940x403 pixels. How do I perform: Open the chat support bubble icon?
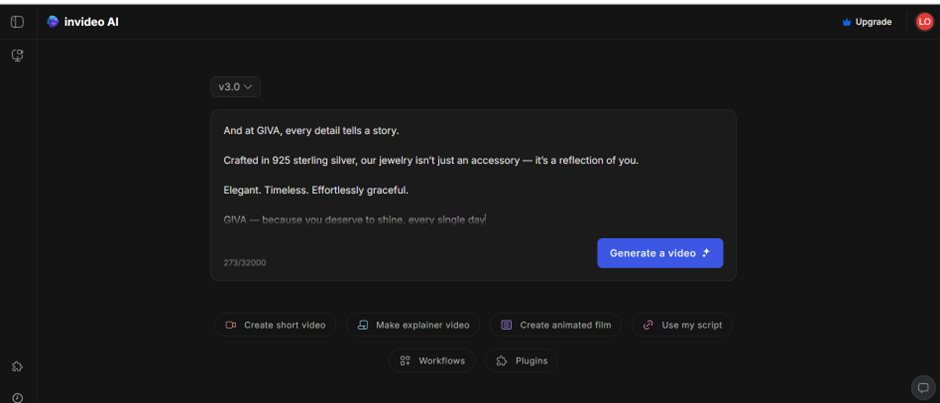922,388
